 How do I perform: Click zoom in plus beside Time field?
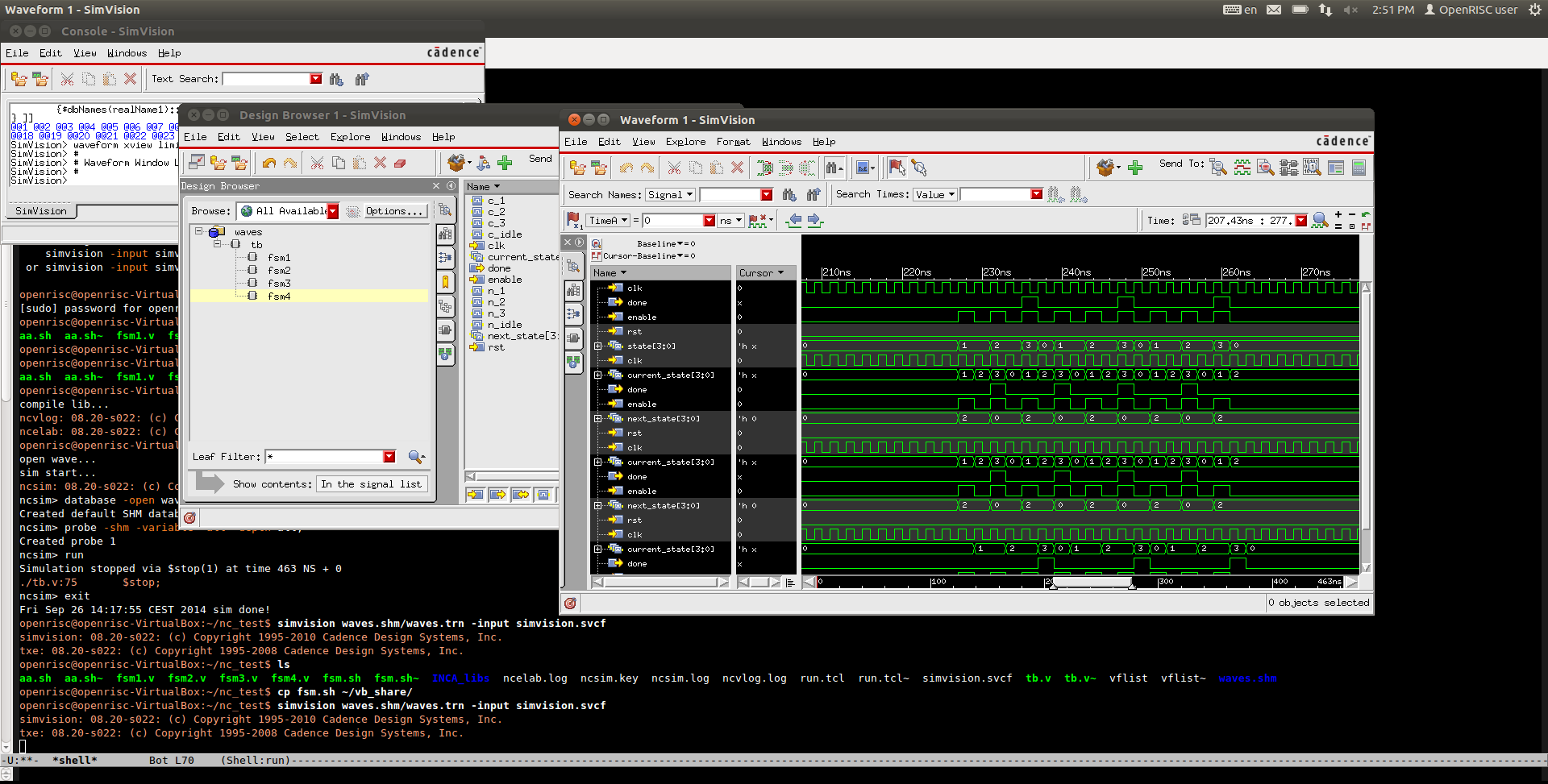[1338, 214]
